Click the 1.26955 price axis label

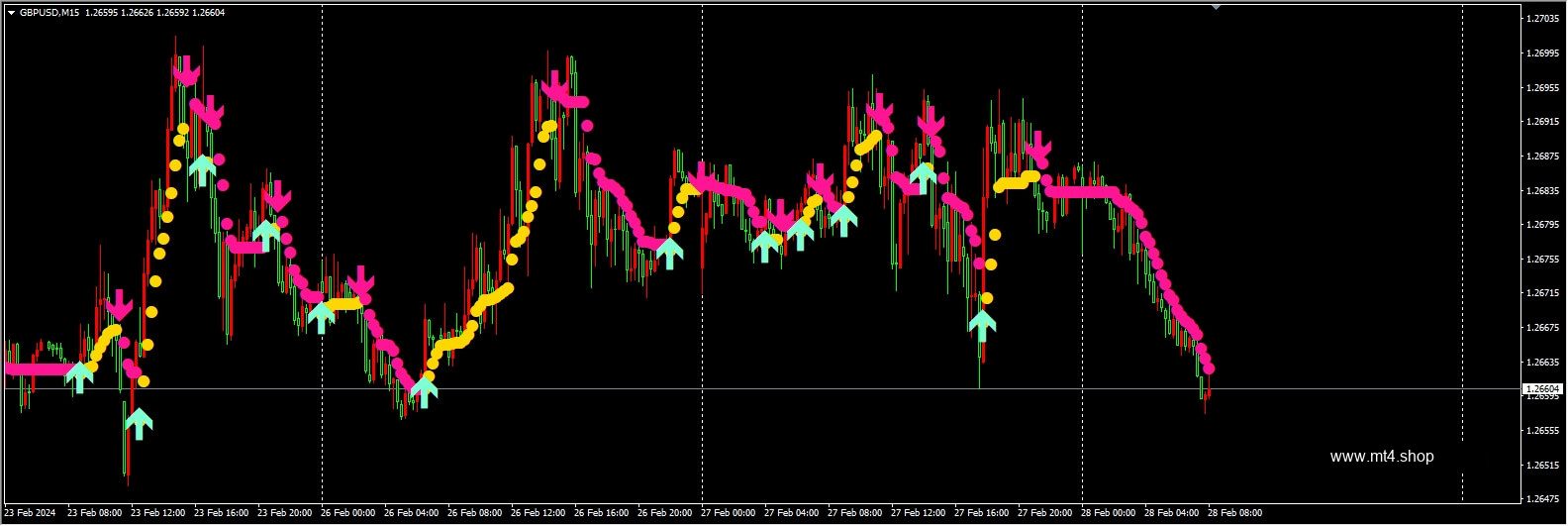coord(1543,88)
